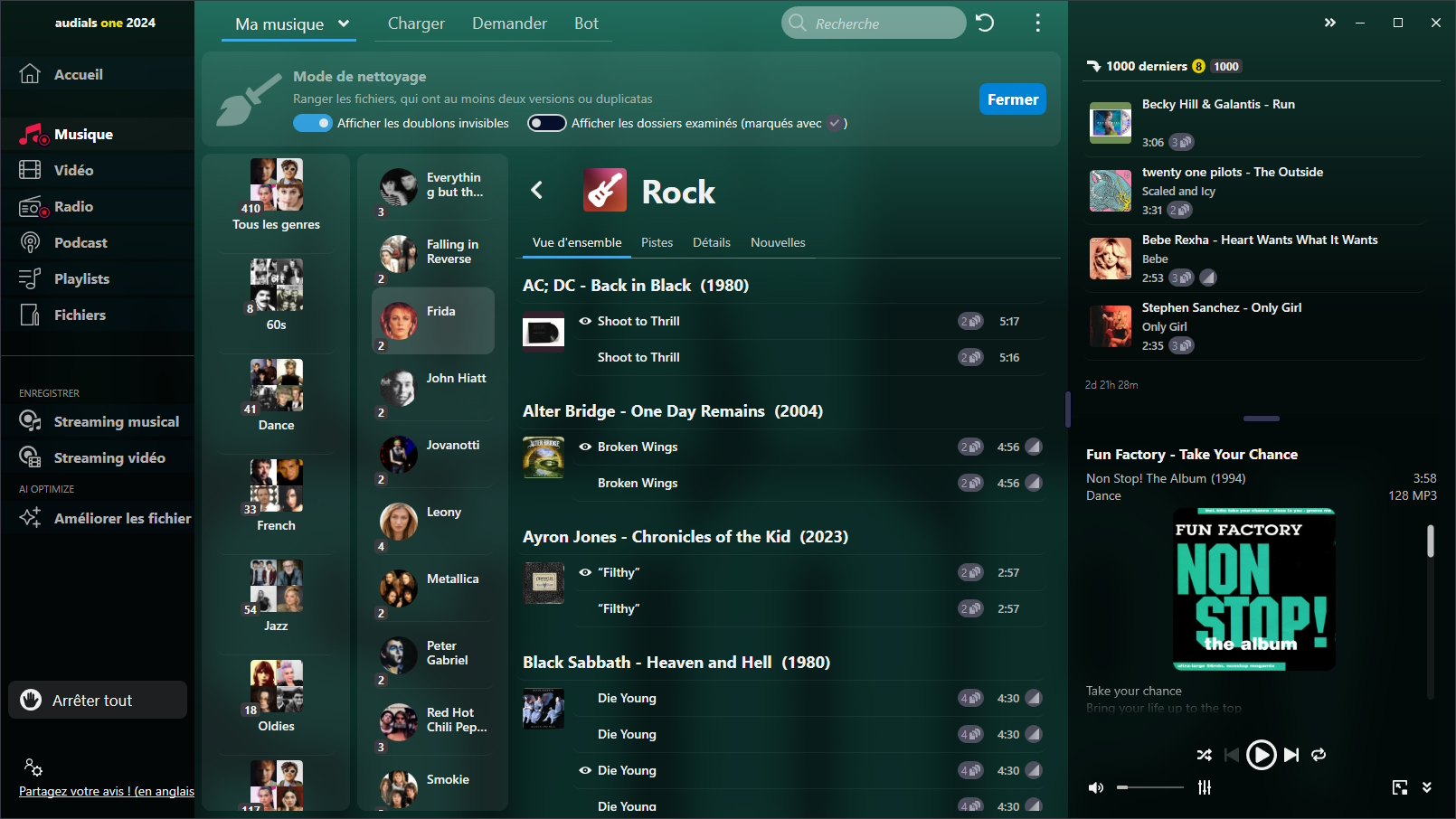Toggle eye icon on "Filthy"
The height and width of the screenshot is (819, 1456).
585,572
